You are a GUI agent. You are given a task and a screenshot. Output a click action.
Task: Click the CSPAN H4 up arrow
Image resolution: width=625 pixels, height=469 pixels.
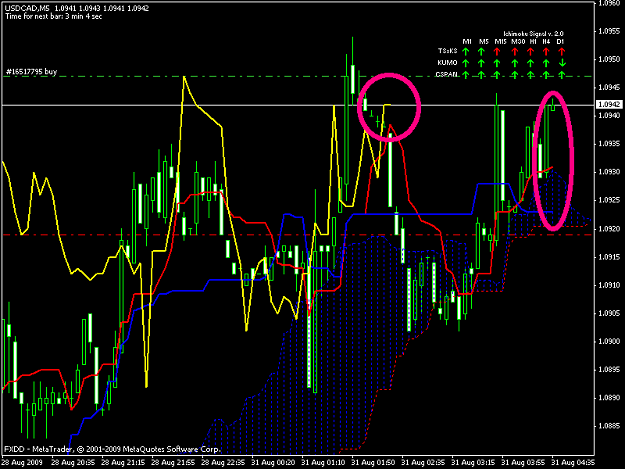click(x=546, y=75)
